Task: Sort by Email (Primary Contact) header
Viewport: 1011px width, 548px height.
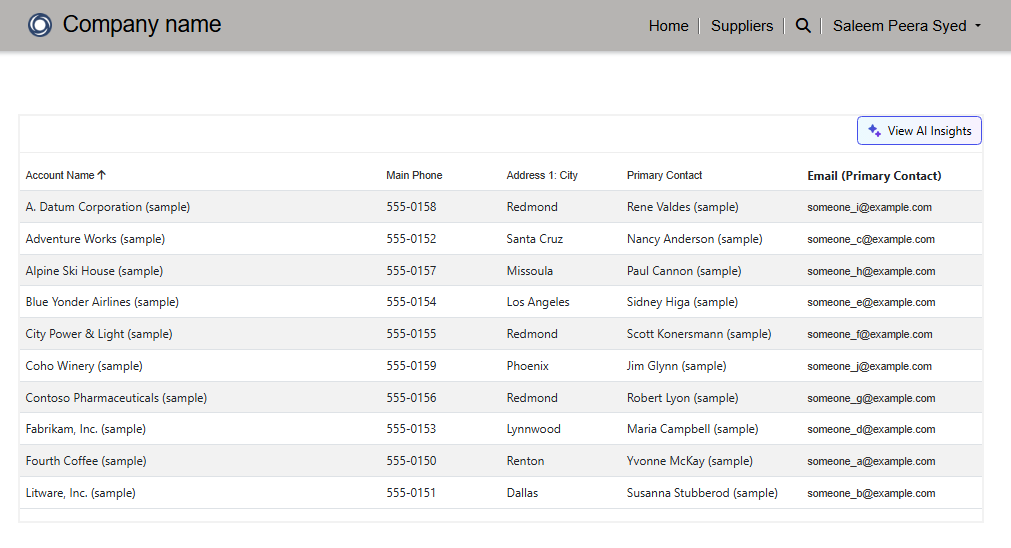Action: 874,175
